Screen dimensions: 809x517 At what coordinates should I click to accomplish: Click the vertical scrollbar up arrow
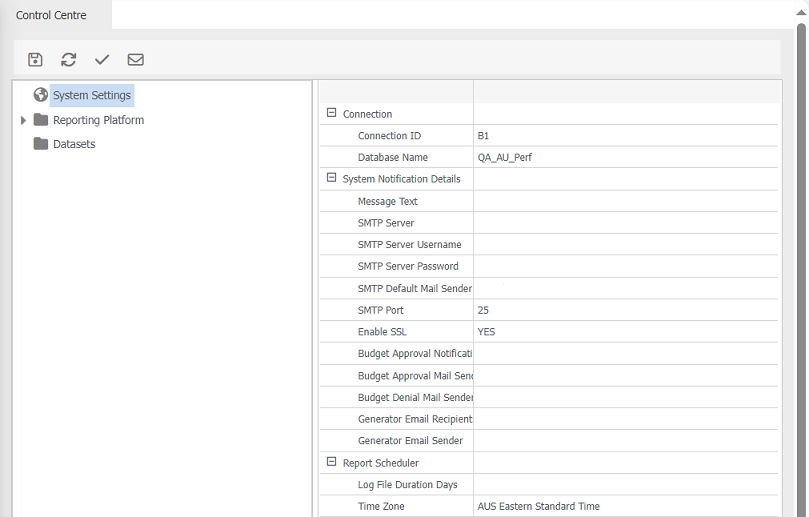(x=801, y=13)
